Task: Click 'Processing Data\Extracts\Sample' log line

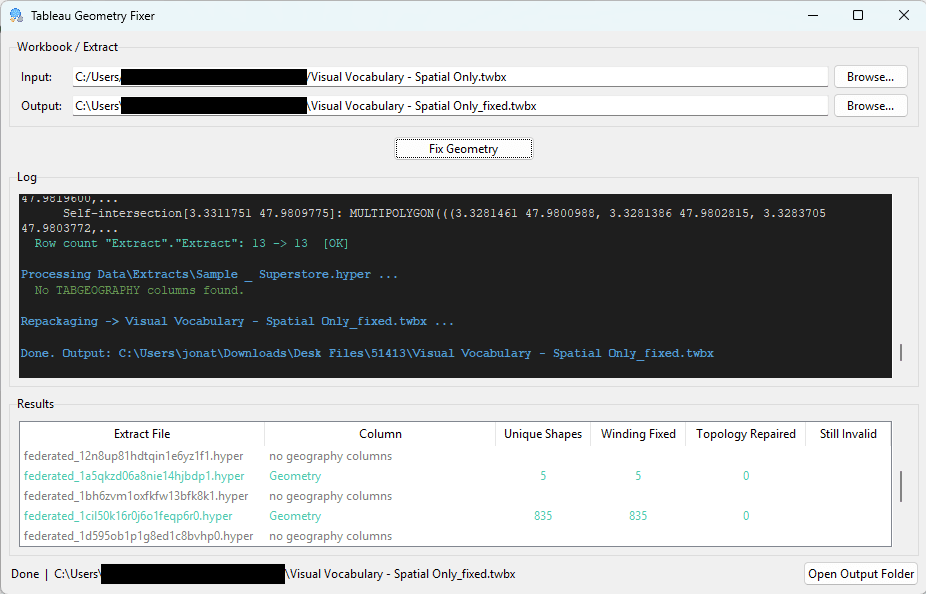Action: tap(210, 274)
